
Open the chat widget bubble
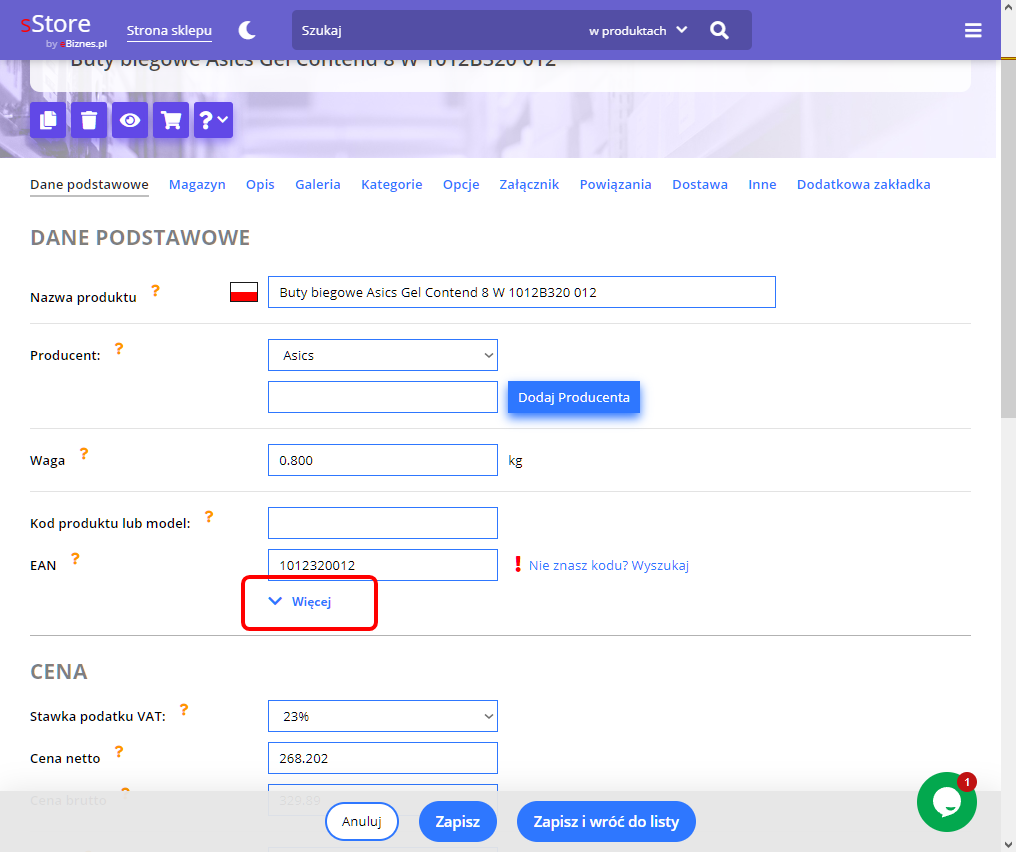click(x=947, y=801)
